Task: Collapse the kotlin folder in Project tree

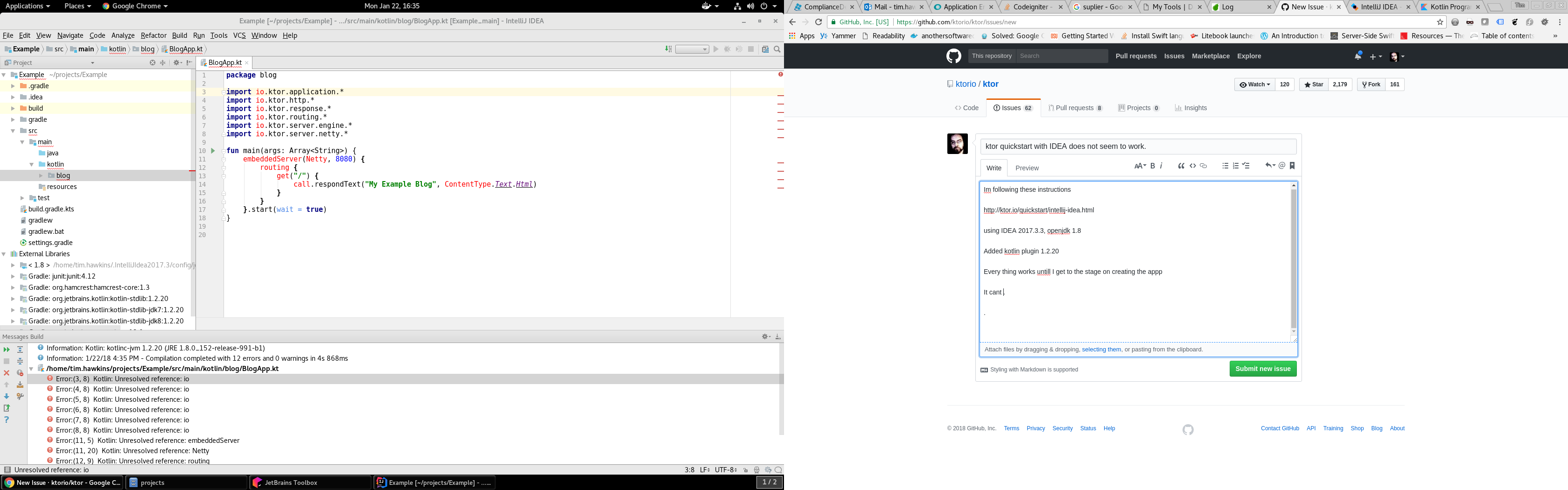Action: [x=32, y=164]
